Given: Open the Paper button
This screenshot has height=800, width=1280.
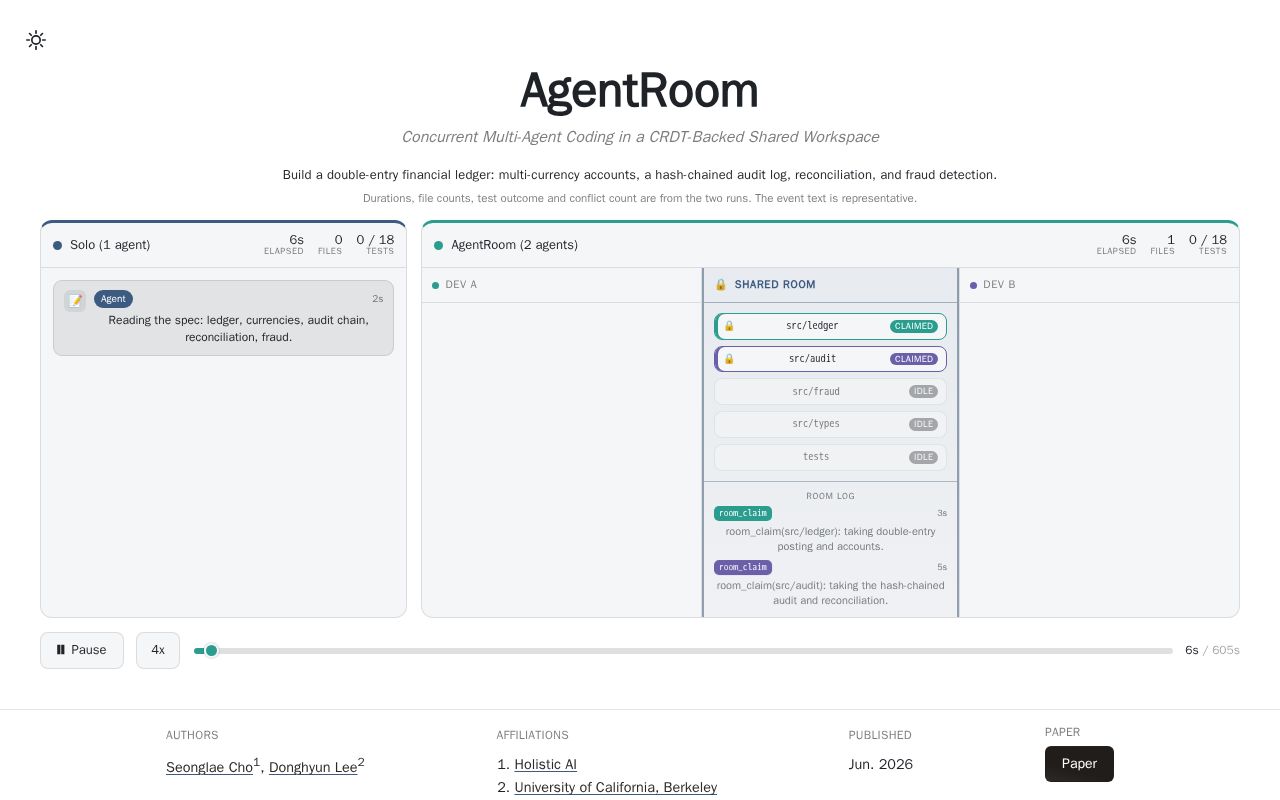Looking at the screenshot, I should coord(1079,764).
